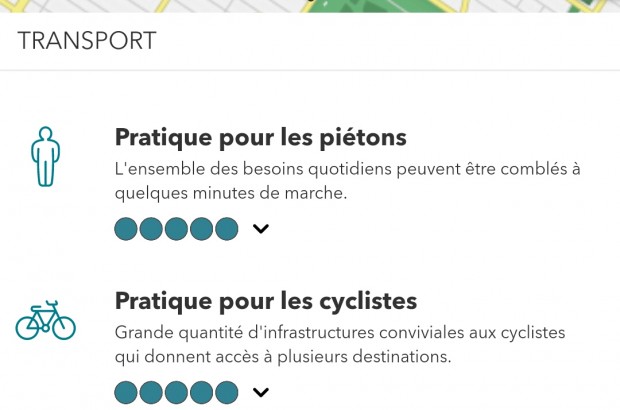This screenshot has width=620, height=410.
Task: Click the pedestrian figure icon
Action: click(45, 156)
